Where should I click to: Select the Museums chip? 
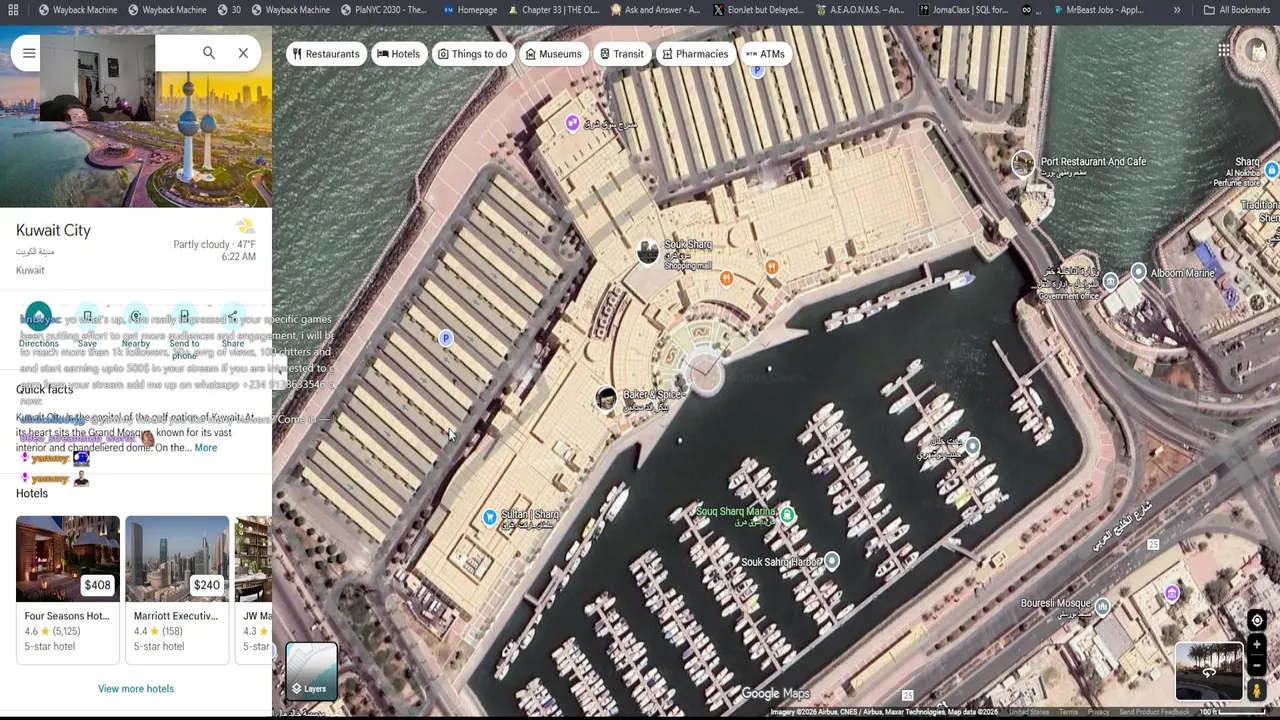[x=553, y=54]
